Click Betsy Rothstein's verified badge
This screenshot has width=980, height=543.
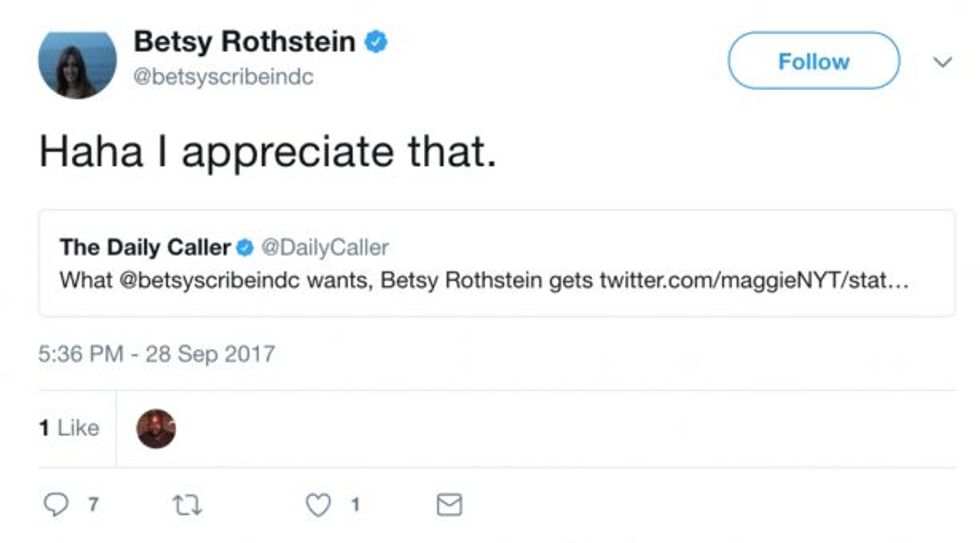(377, 42)
